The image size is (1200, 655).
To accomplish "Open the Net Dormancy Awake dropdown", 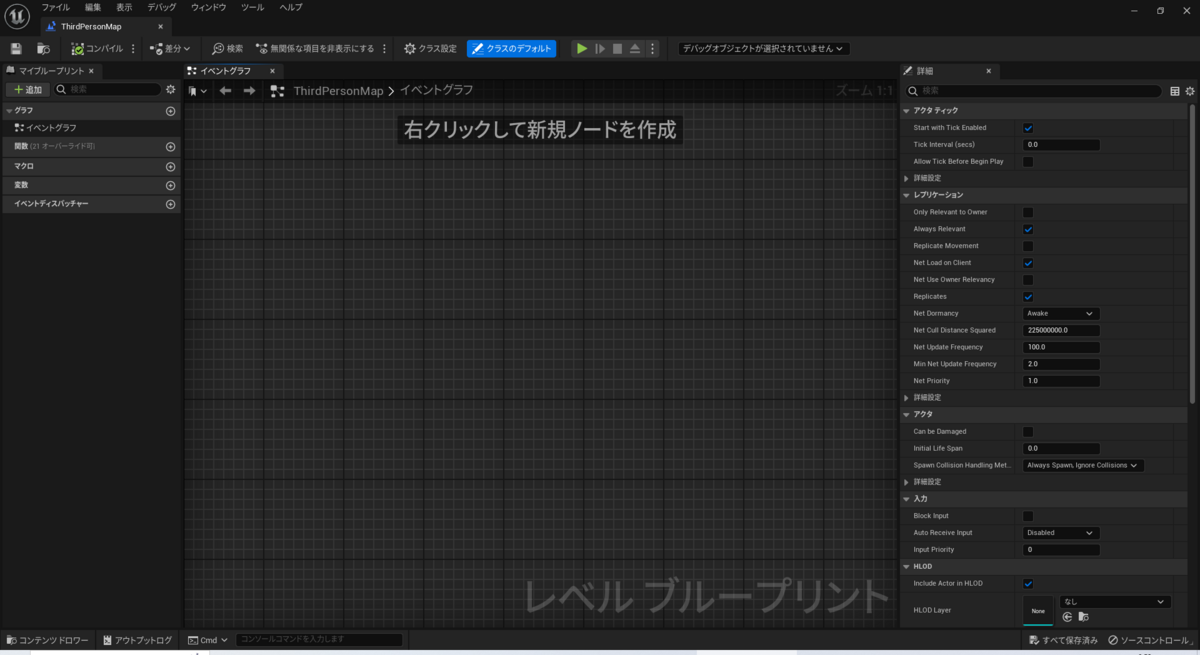I will (1061, 313).
